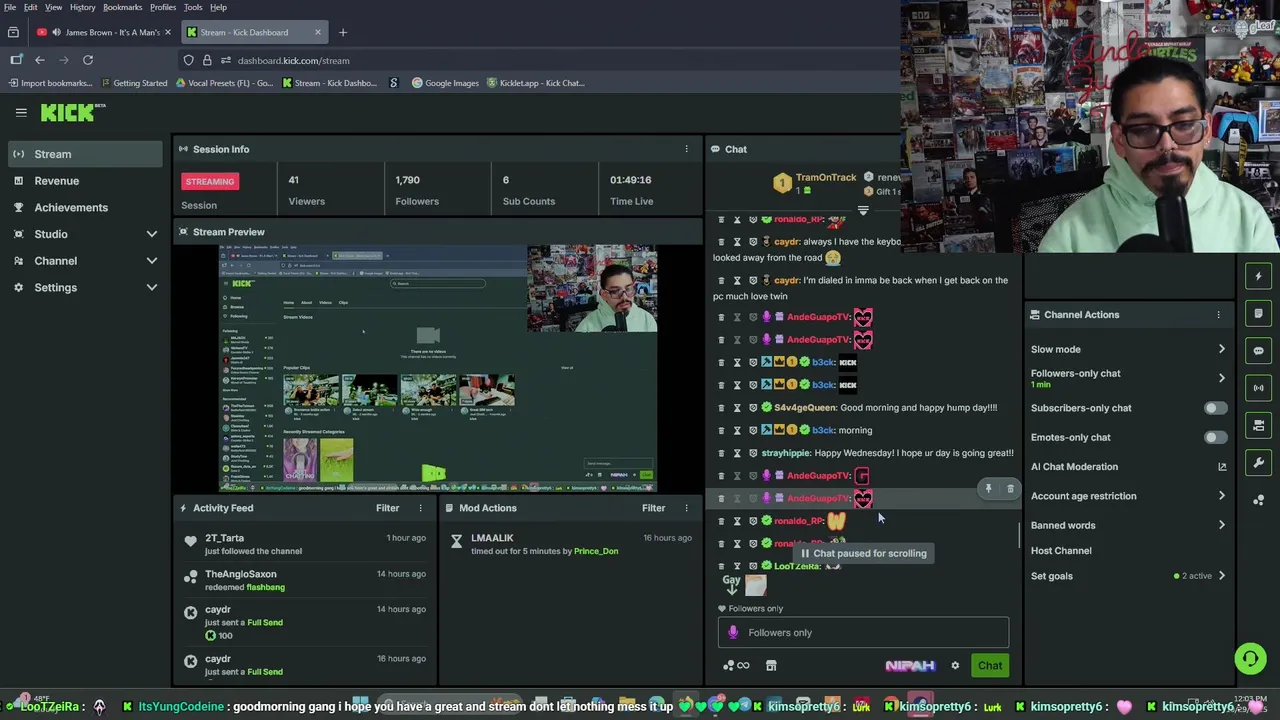Expand the Settings sidebar section
Image resolution: width=1280 pixels, height=720 pixels.
tap(152, 288)
